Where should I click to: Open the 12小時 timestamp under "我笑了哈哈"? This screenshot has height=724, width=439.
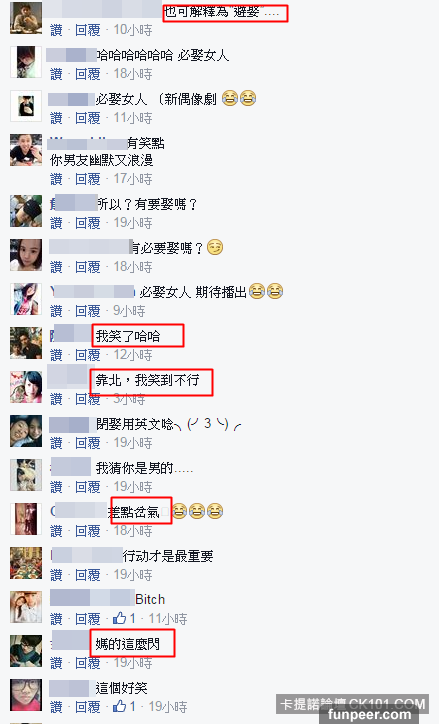(133, 355)
